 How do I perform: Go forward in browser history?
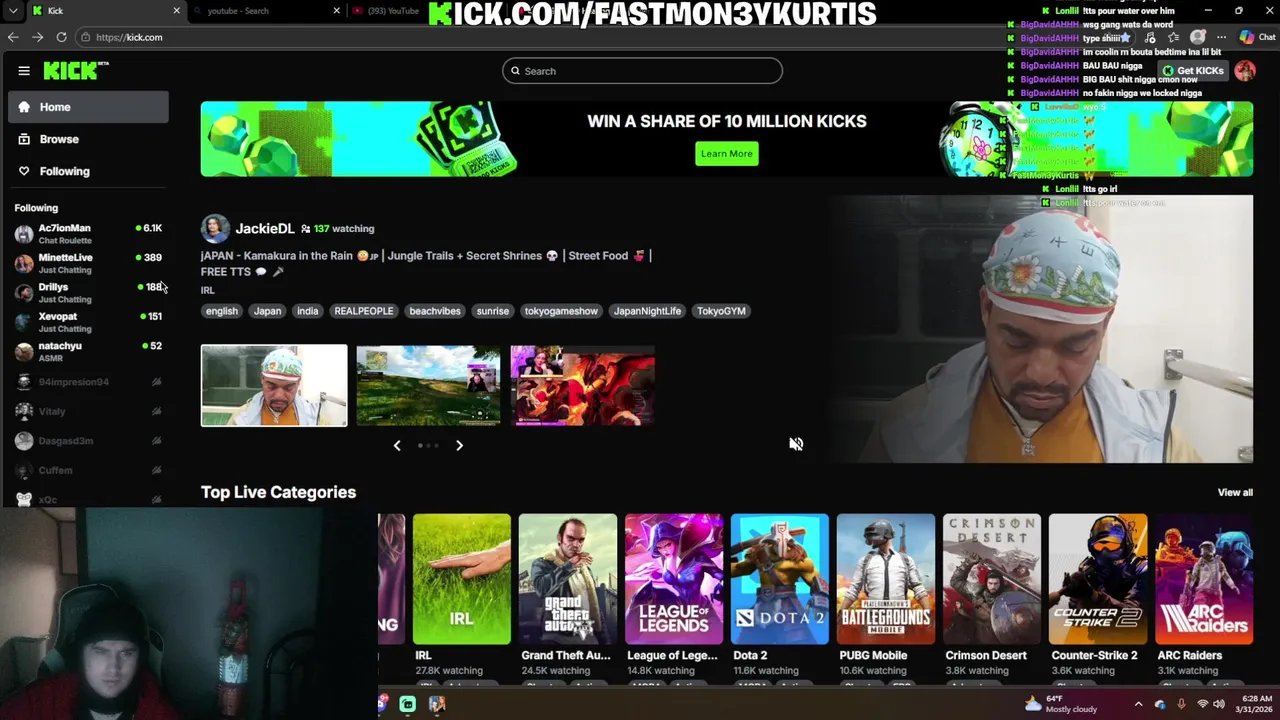pos(37,37)
